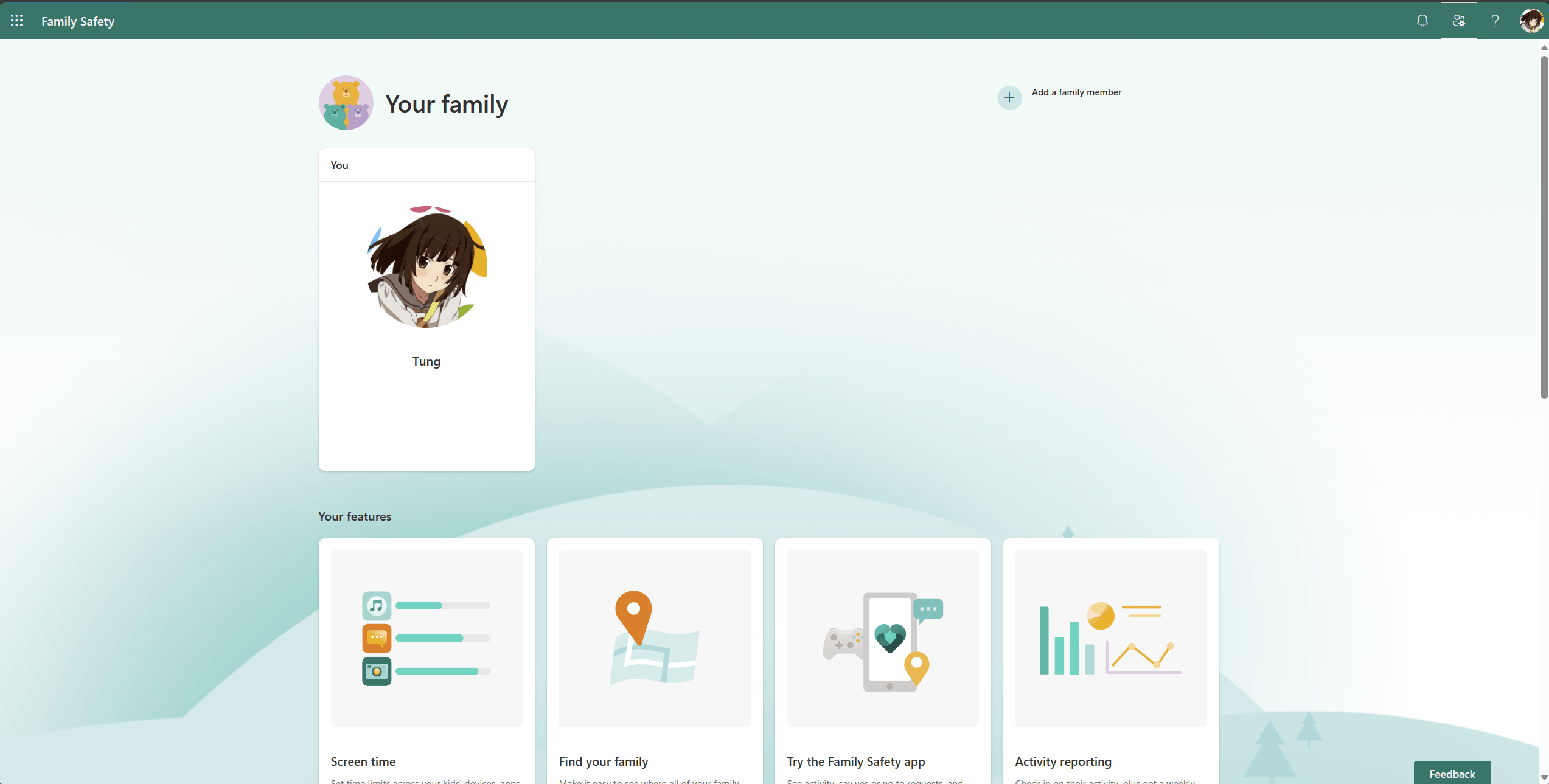Click the scrollbar down arrow
The image size is (1549, 784).
(x=1544, y=778)
